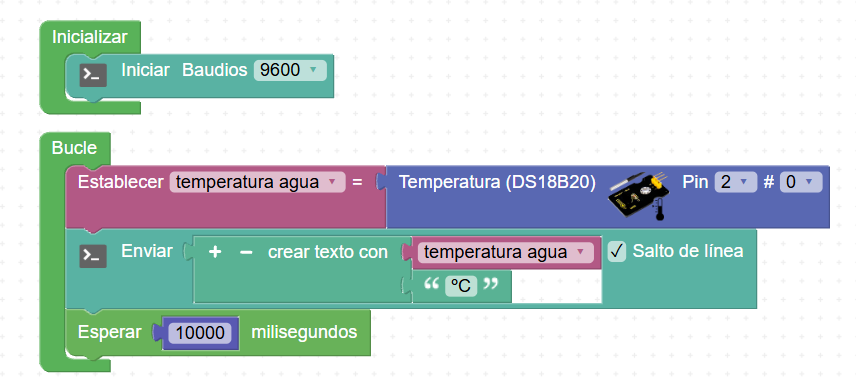Remove a text input with minus icon
Image resolution: width=856 pixels, height=381 pixels.
(x=246, y=252)
